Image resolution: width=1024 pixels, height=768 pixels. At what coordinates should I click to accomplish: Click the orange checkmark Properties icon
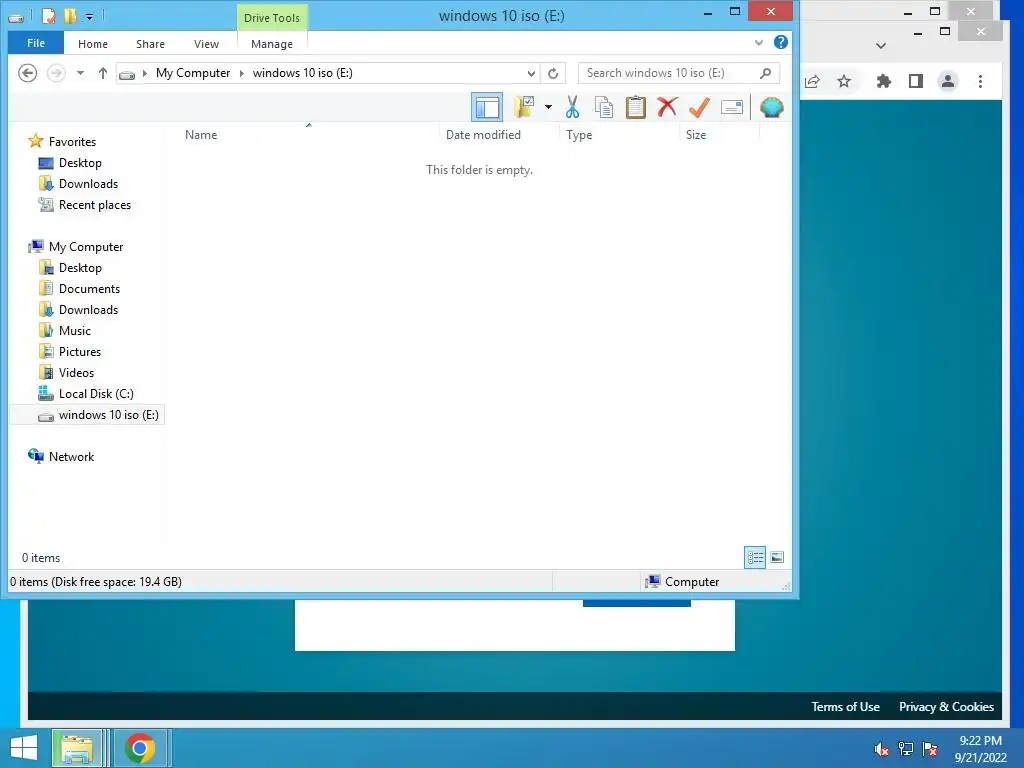(x=699, y=107)
